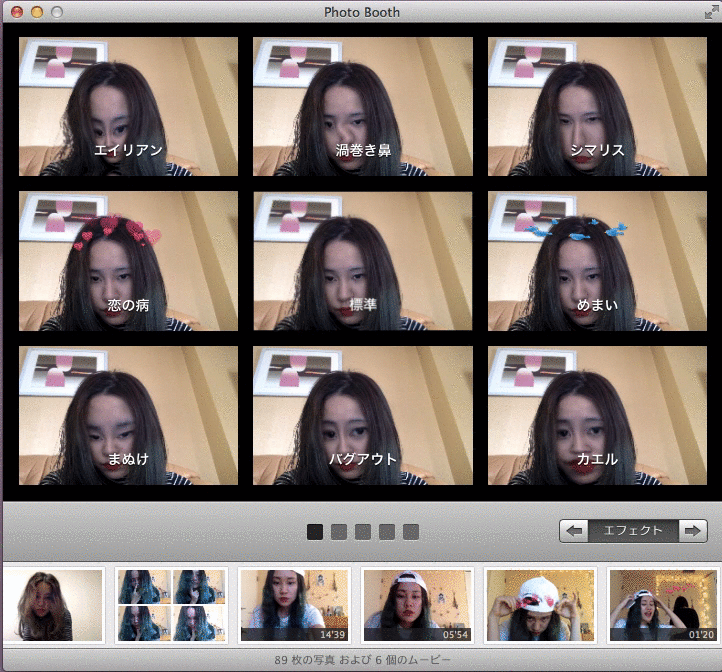The height and width of the screenshot is (672, 722).
Task: Select the シマリス effect preview
Action: pos(597,106)
